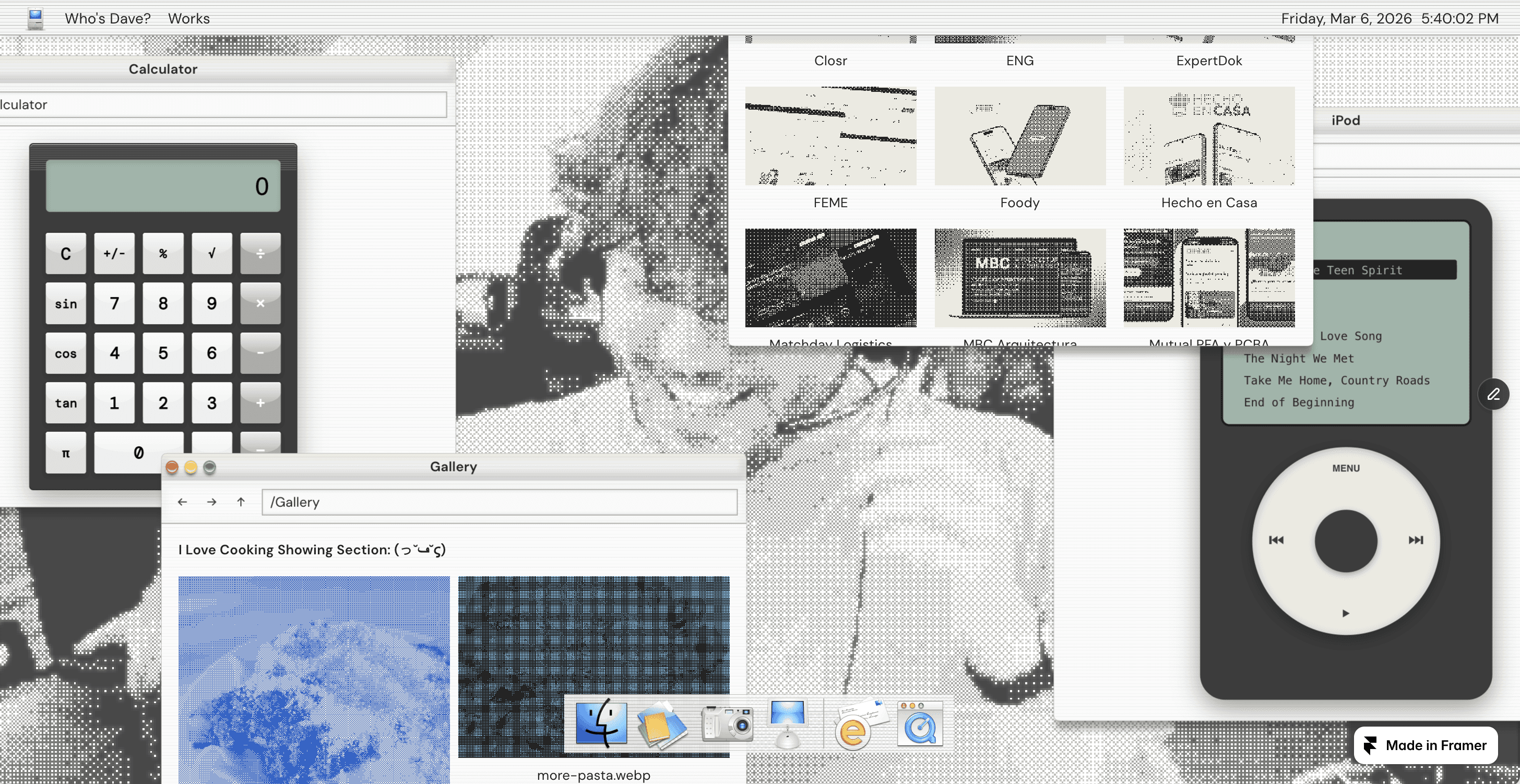Open the Hecho en Casa project thumbnail
The image size is (1520, 784).
(x=1209, y=136)
